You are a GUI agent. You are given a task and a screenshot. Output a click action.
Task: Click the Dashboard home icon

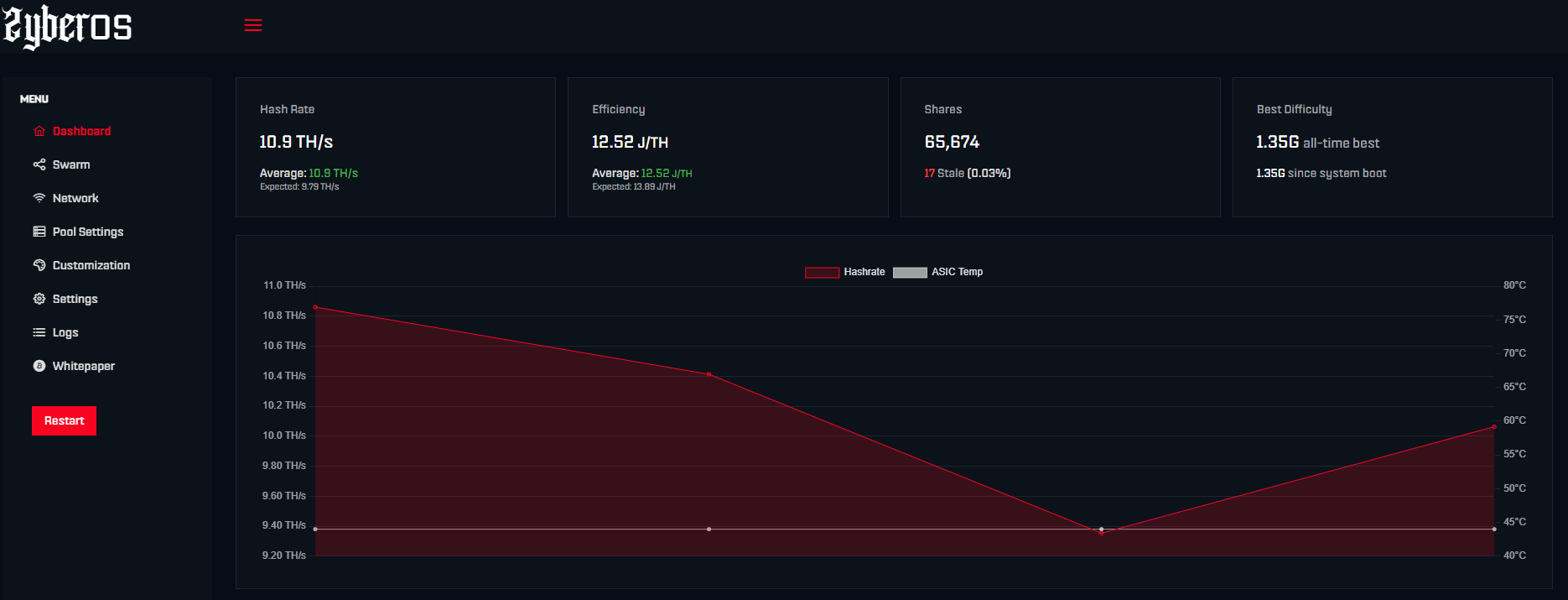coord(39,131)
